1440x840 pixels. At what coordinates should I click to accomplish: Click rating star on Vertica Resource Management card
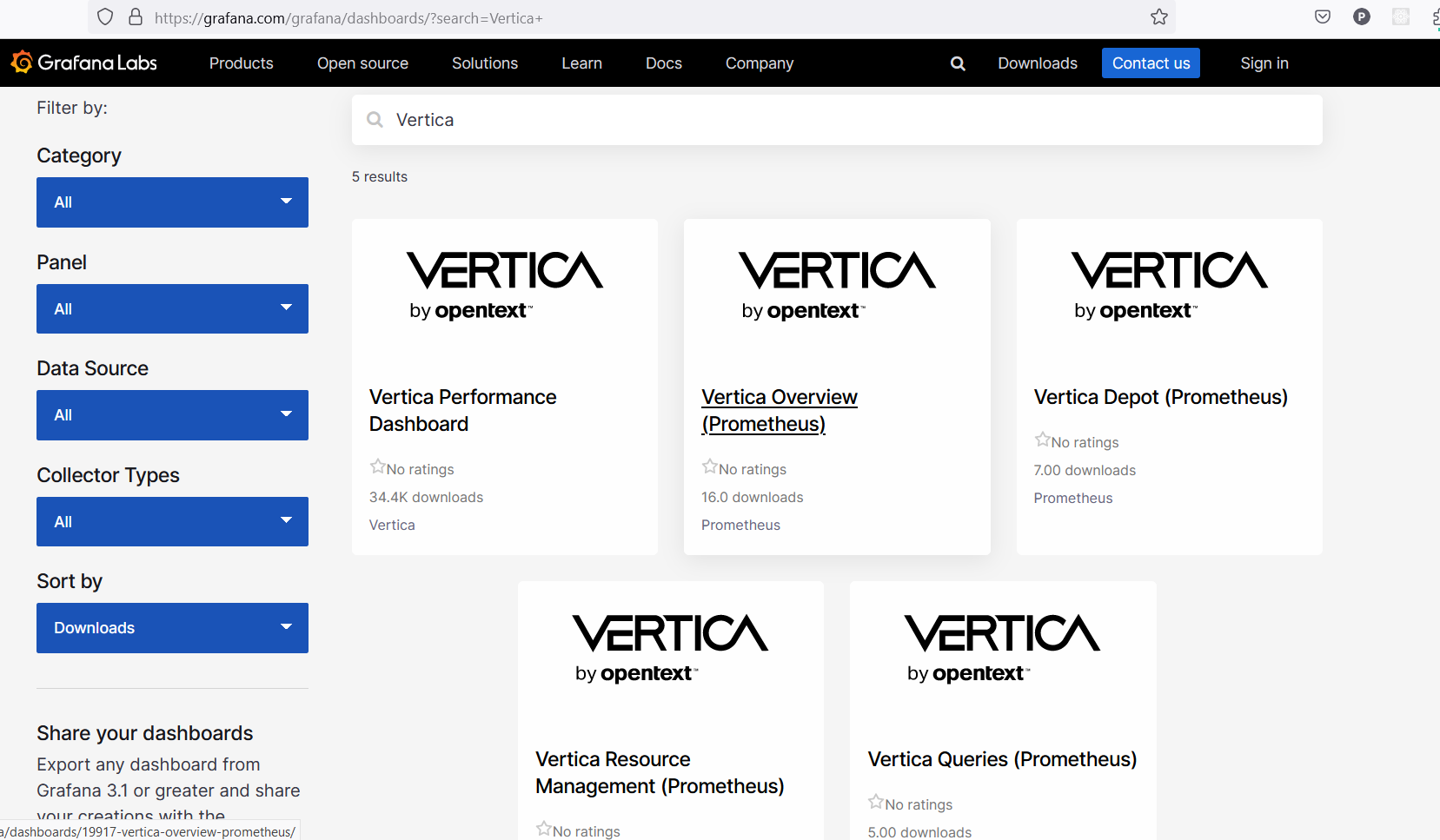click(544, 829)
